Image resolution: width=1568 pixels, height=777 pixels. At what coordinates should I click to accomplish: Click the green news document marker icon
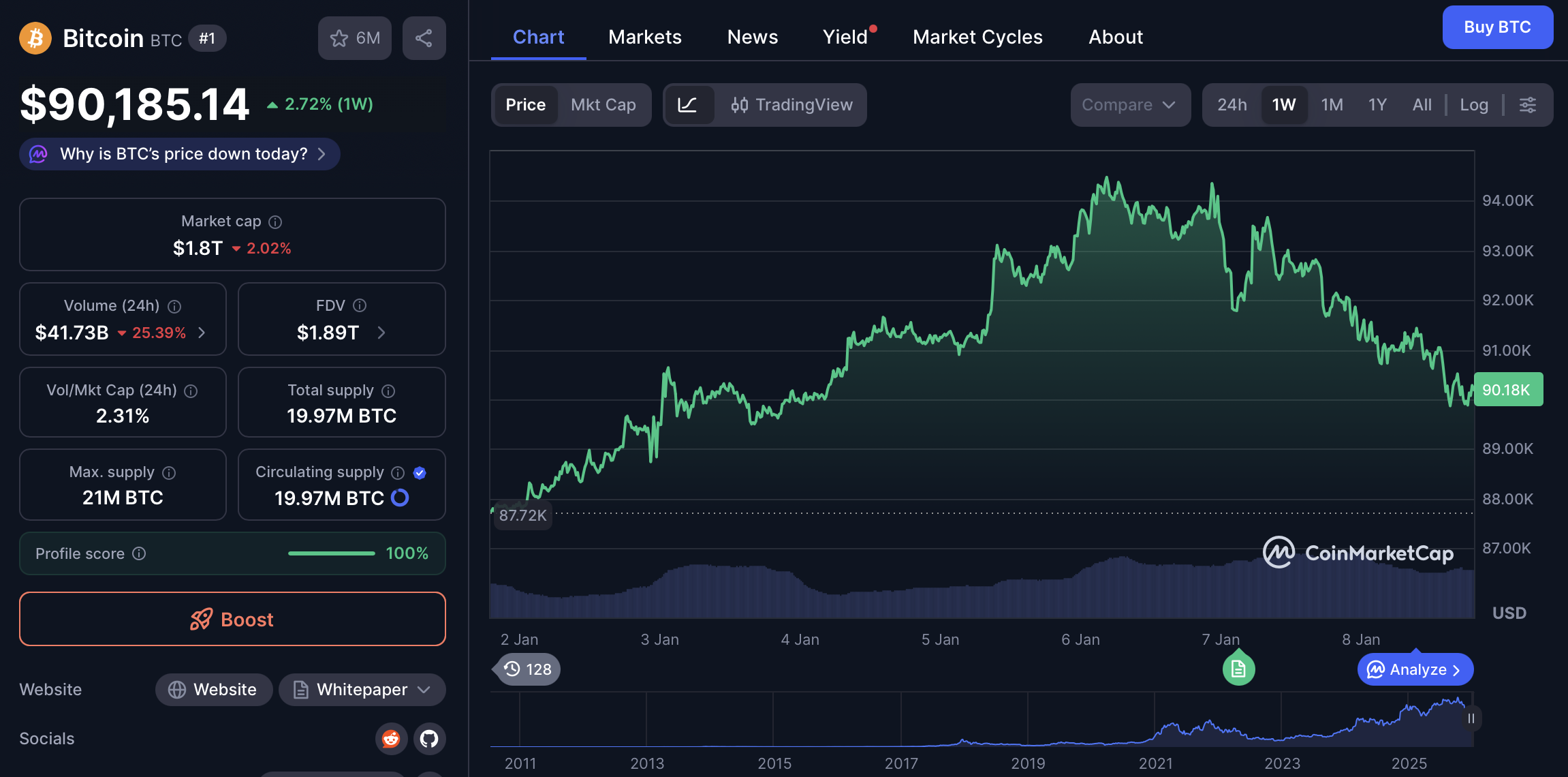1238,669
